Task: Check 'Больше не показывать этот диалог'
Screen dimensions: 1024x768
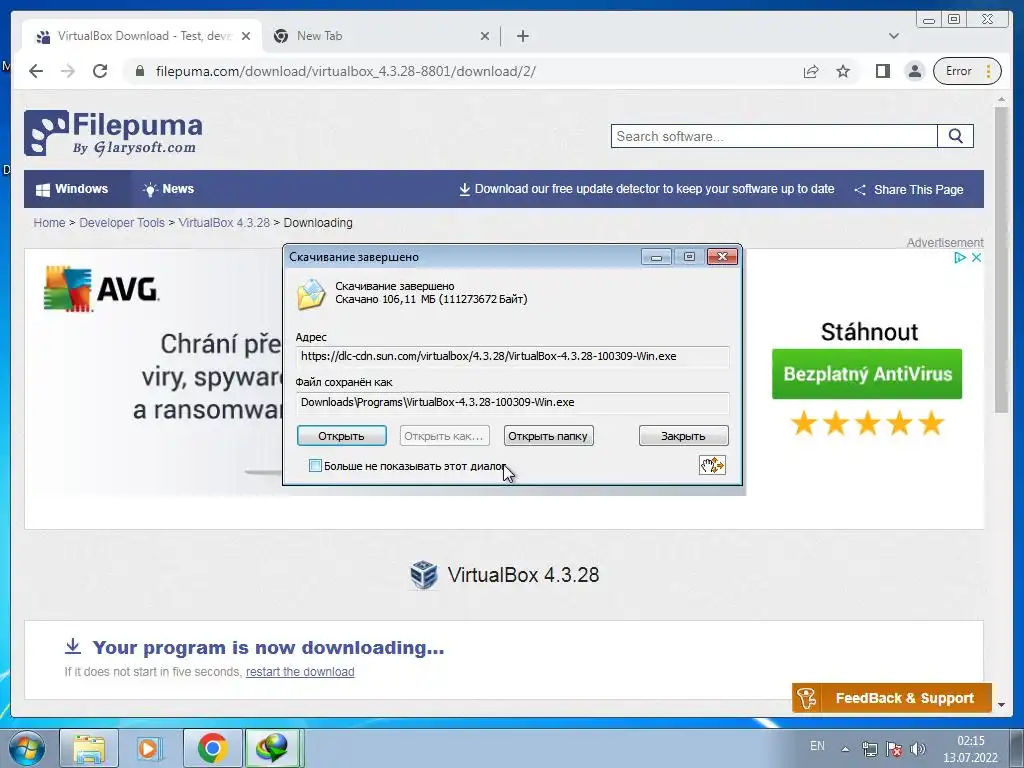Action: 315,466
